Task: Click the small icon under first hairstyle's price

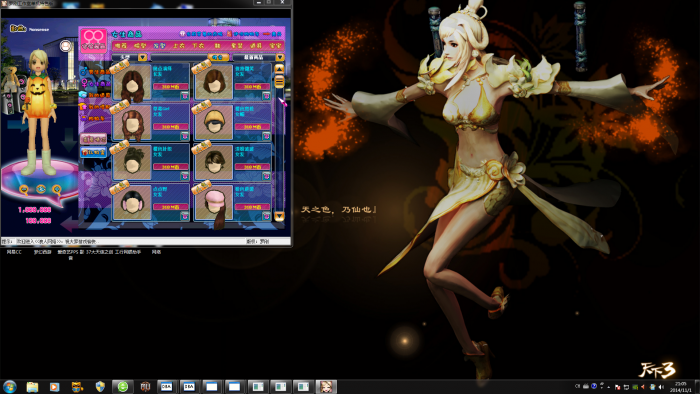Action: [x=184, y=95]
